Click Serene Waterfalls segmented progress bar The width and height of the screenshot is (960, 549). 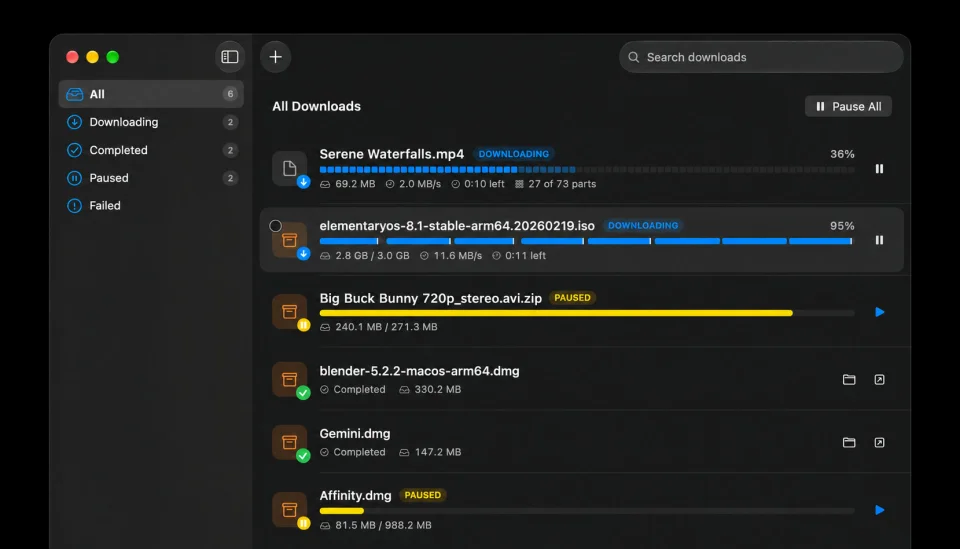point(587,170)
